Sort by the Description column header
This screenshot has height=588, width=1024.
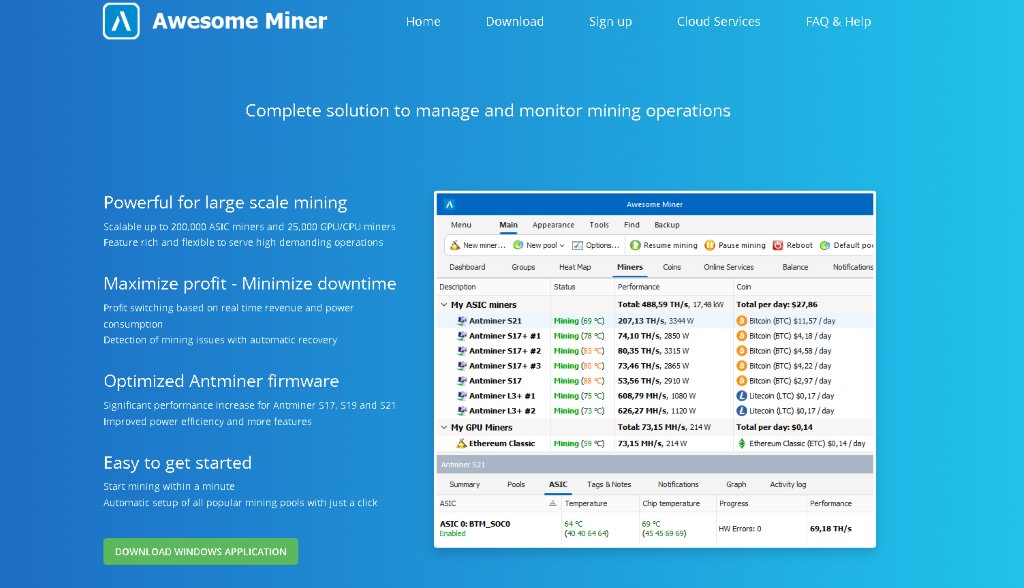click(x=458, y=287)
